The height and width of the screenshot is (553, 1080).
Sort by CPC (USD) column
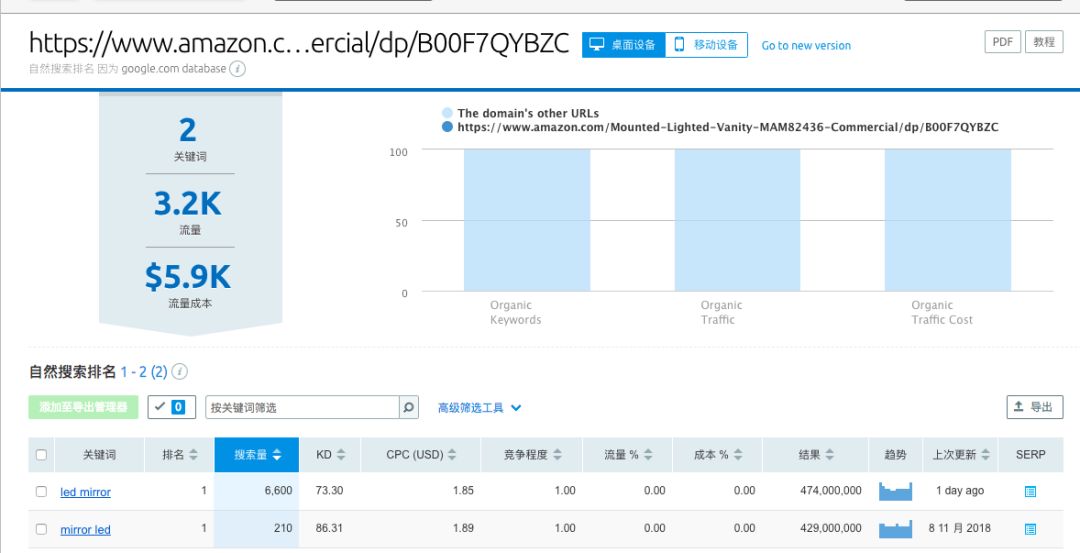420,455
